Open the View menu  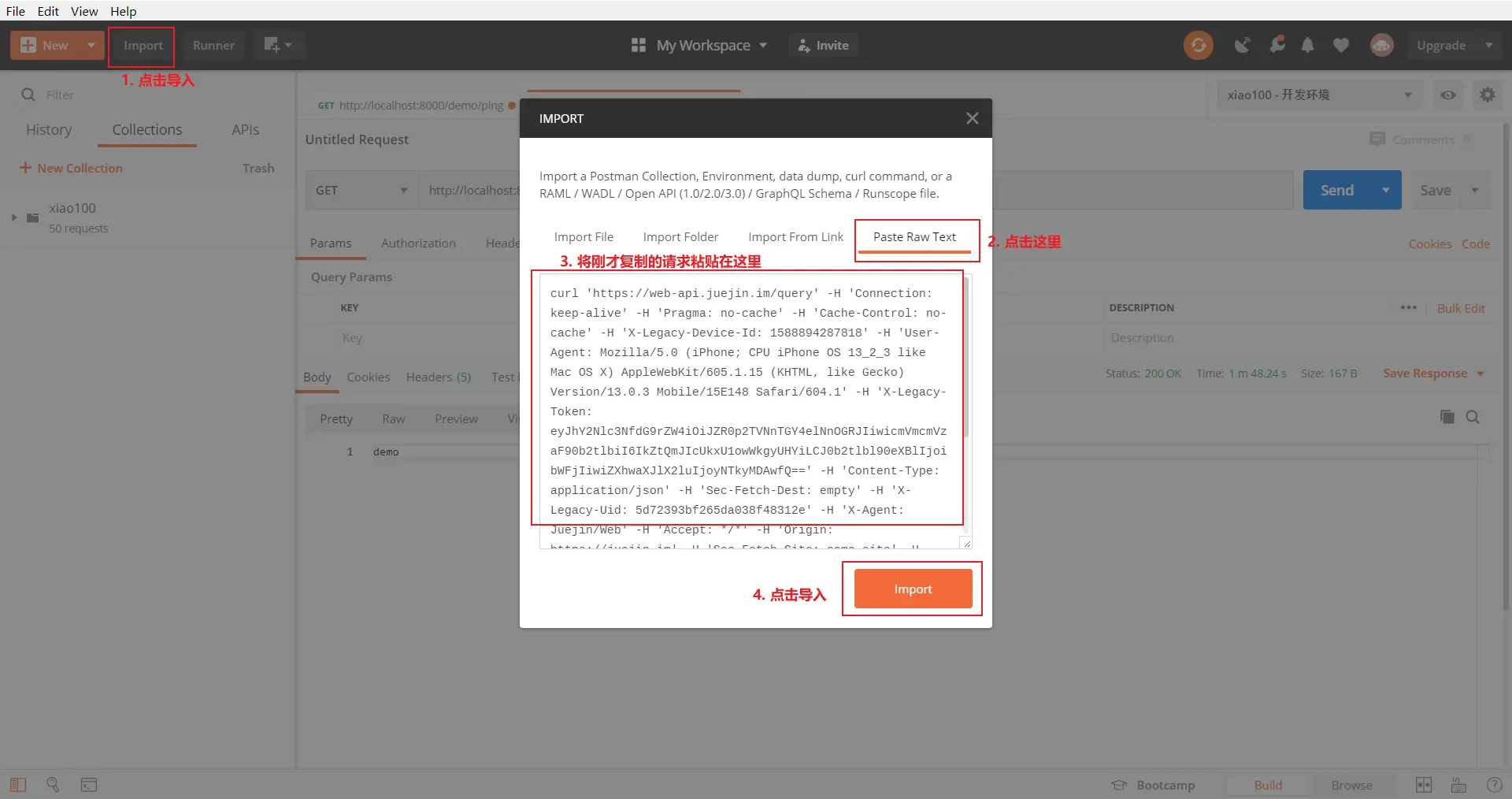point(84,11)
